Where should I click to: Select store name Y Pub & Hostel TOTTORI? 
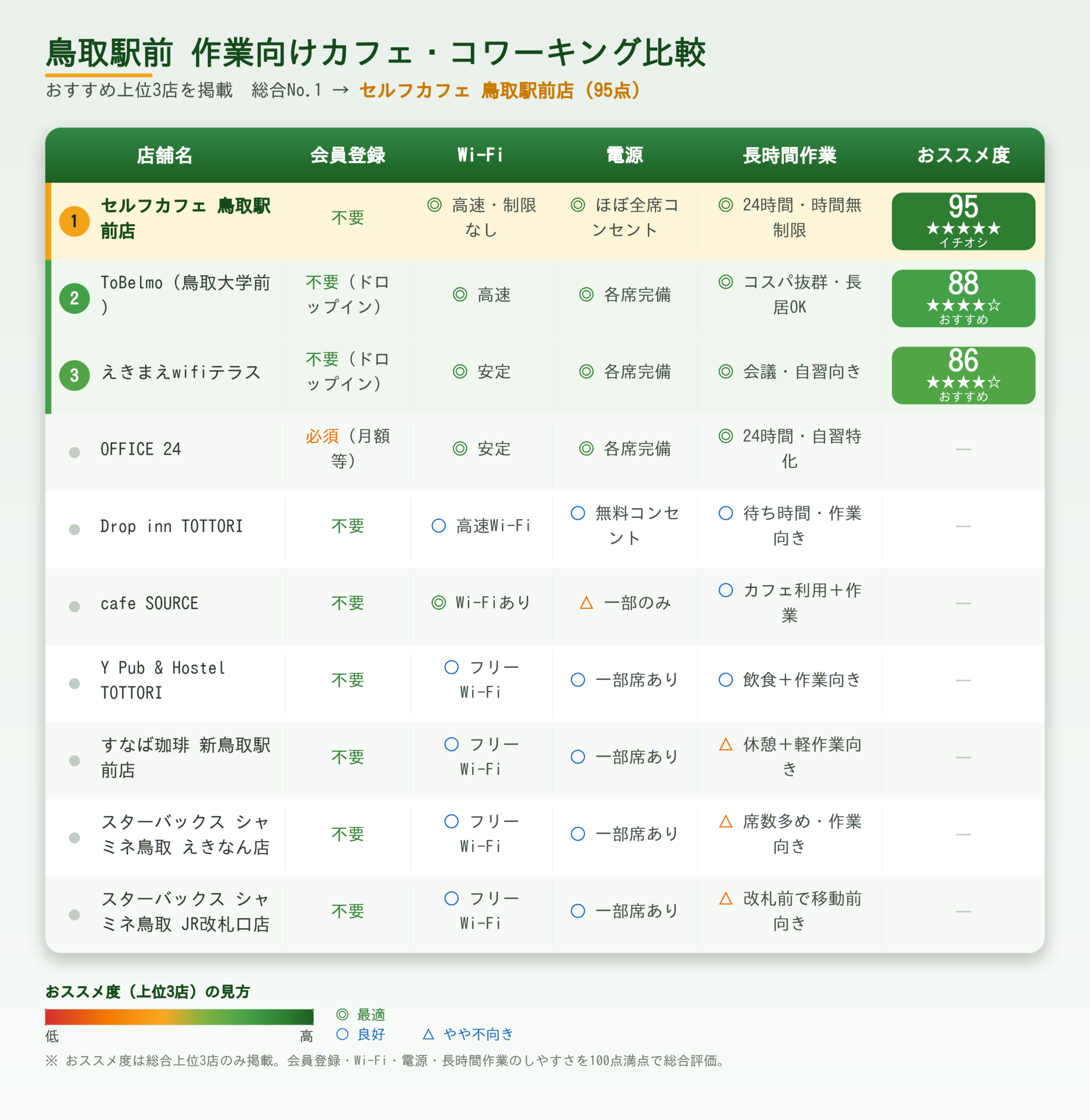click(163, 680)
